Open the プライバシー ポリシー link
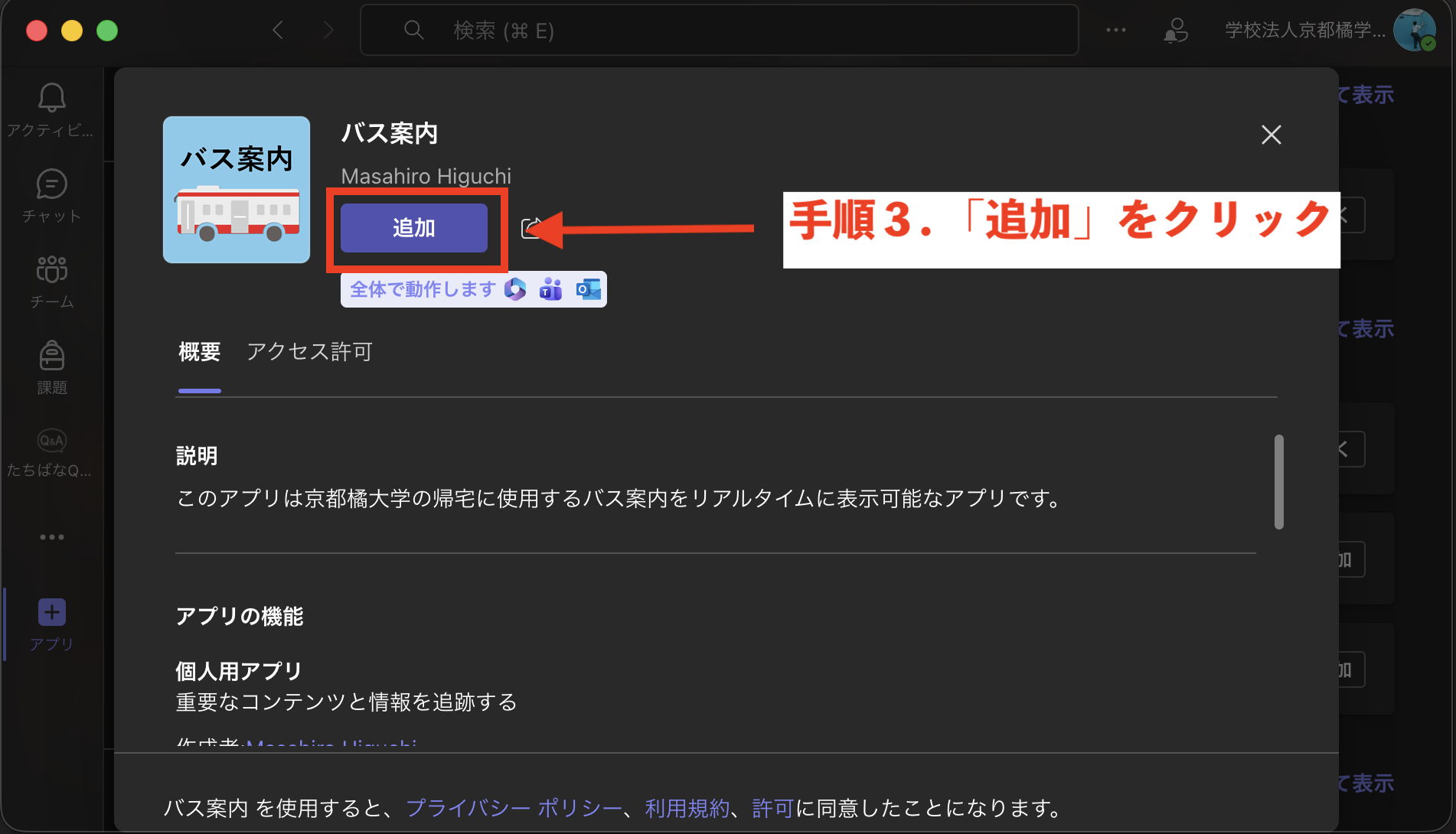 pyautogui.click(x=513, y=808)
